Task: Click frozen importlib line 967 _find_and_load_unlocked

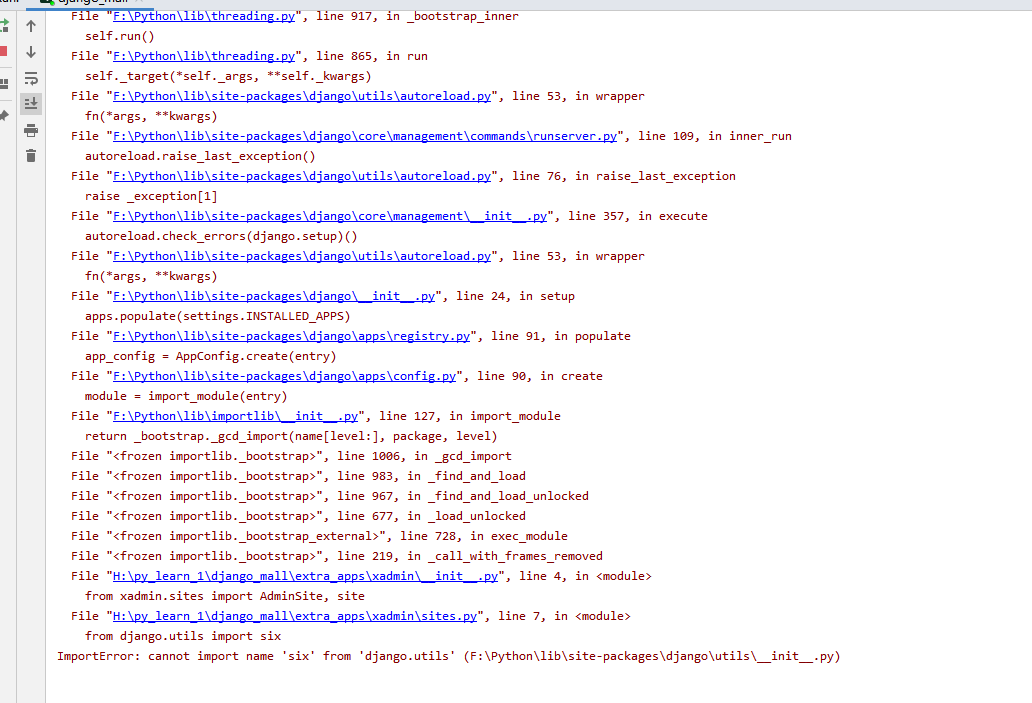Action: [330, 496]
